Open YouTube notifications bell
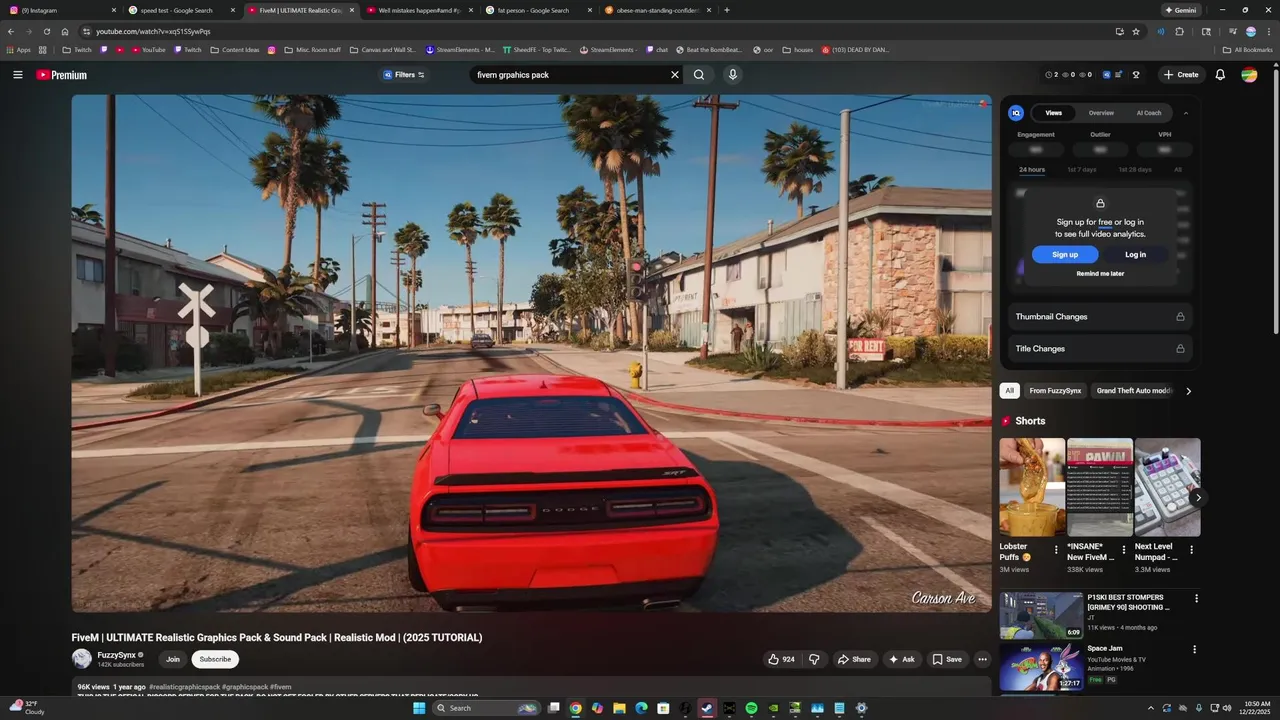 [1220, 75]
